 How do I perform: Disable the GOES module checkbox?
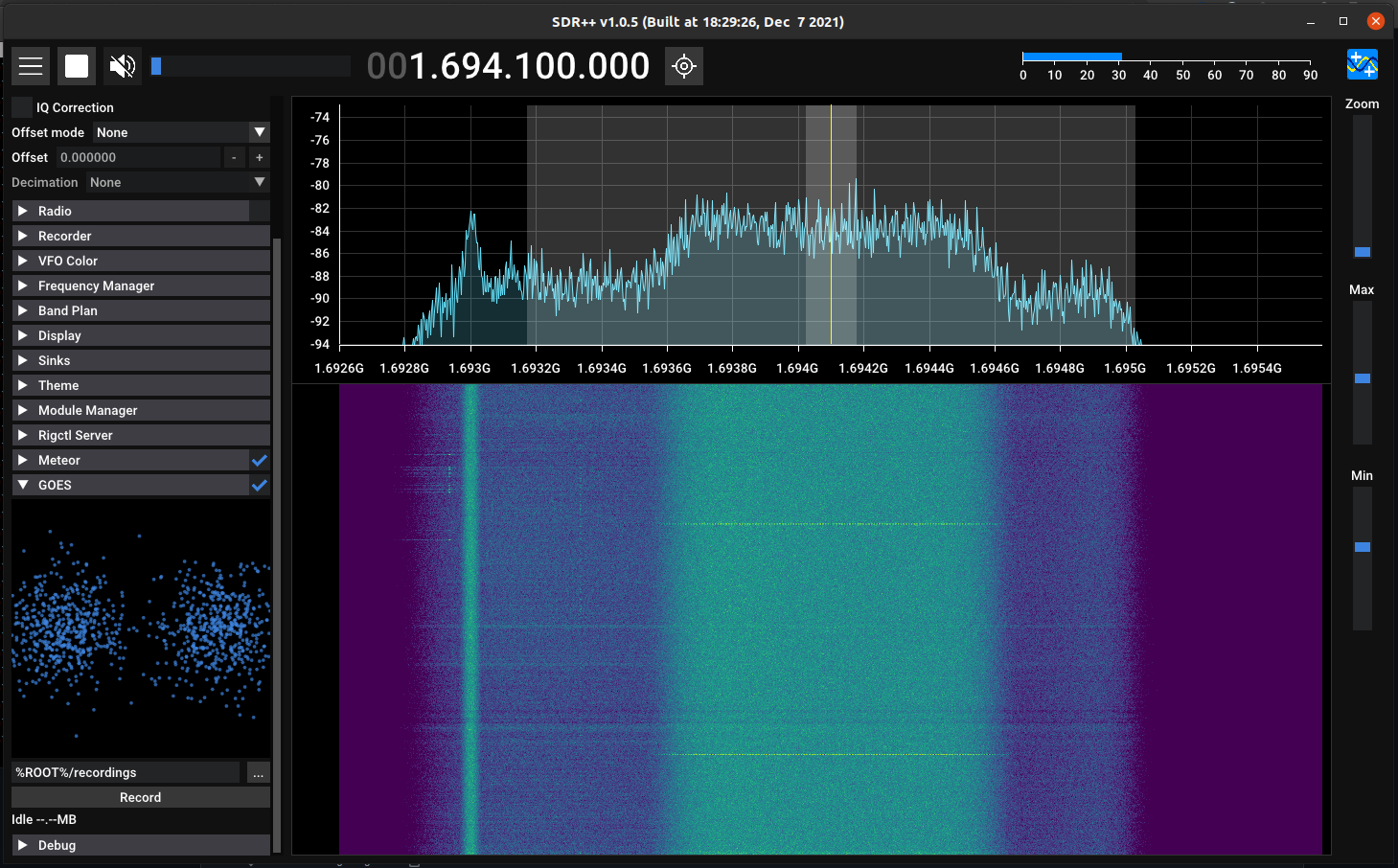[260, 485]
